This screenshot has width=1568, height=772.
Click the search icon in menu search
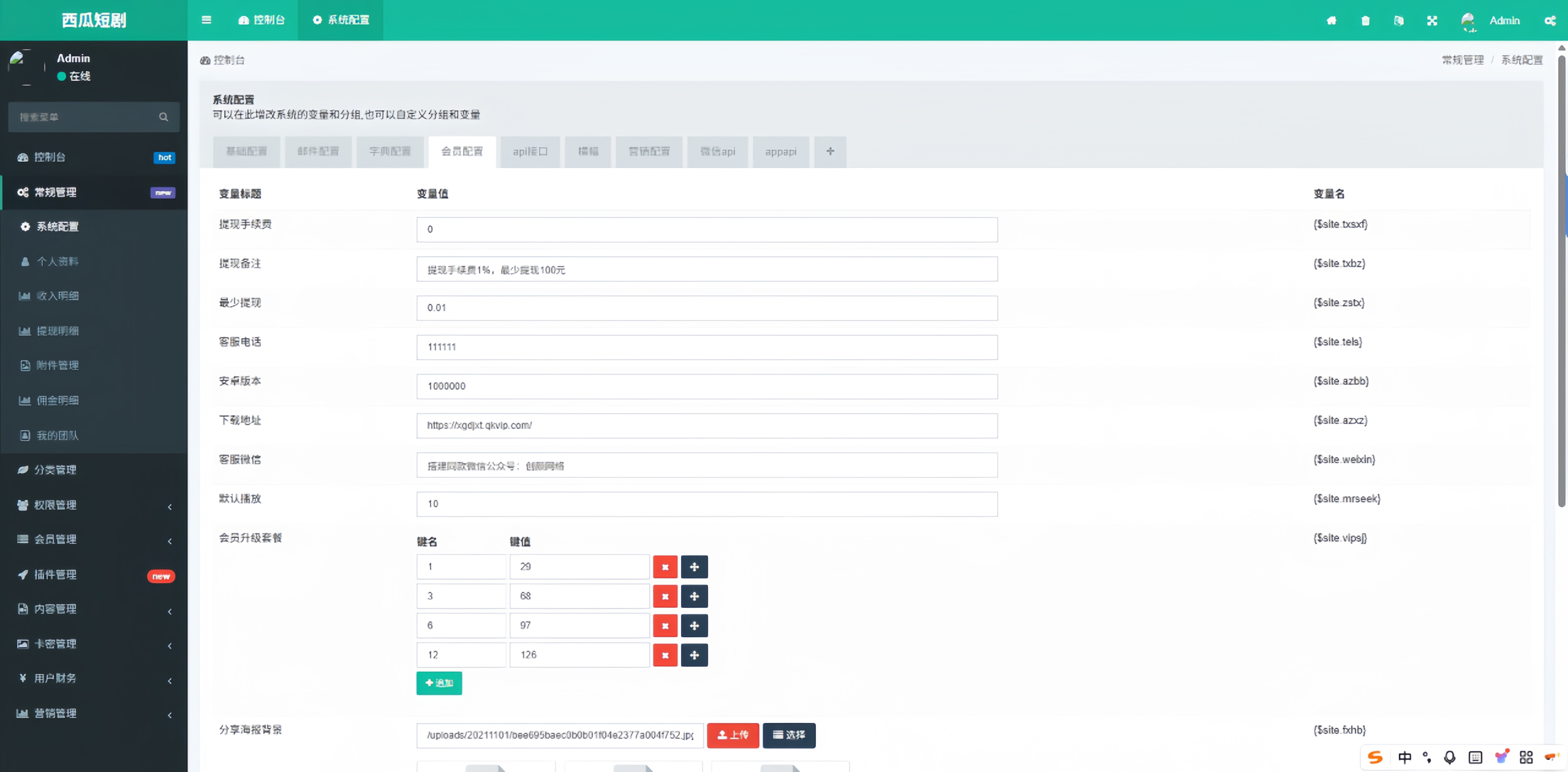[164, 117]
